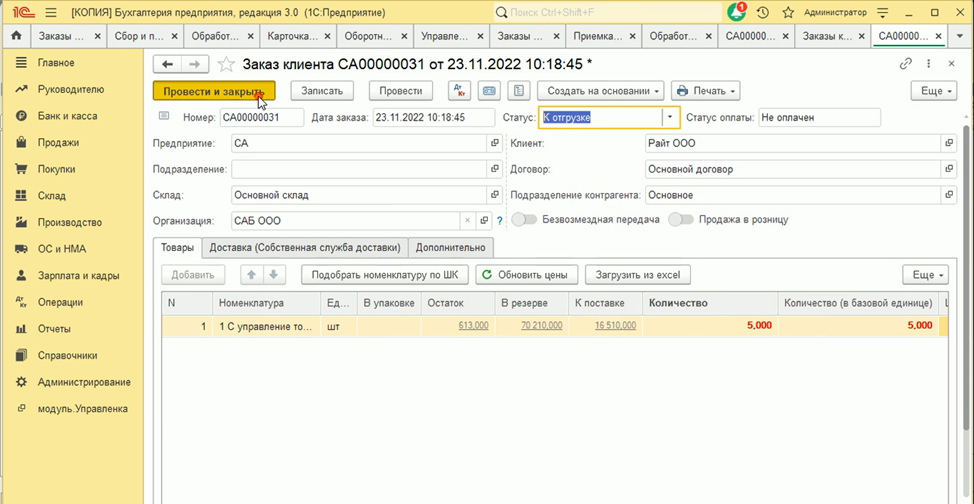This screenshot has height=504, width=974.
Task: Click the report icon left of Создать на основании
Action: (x=519, y=91)
